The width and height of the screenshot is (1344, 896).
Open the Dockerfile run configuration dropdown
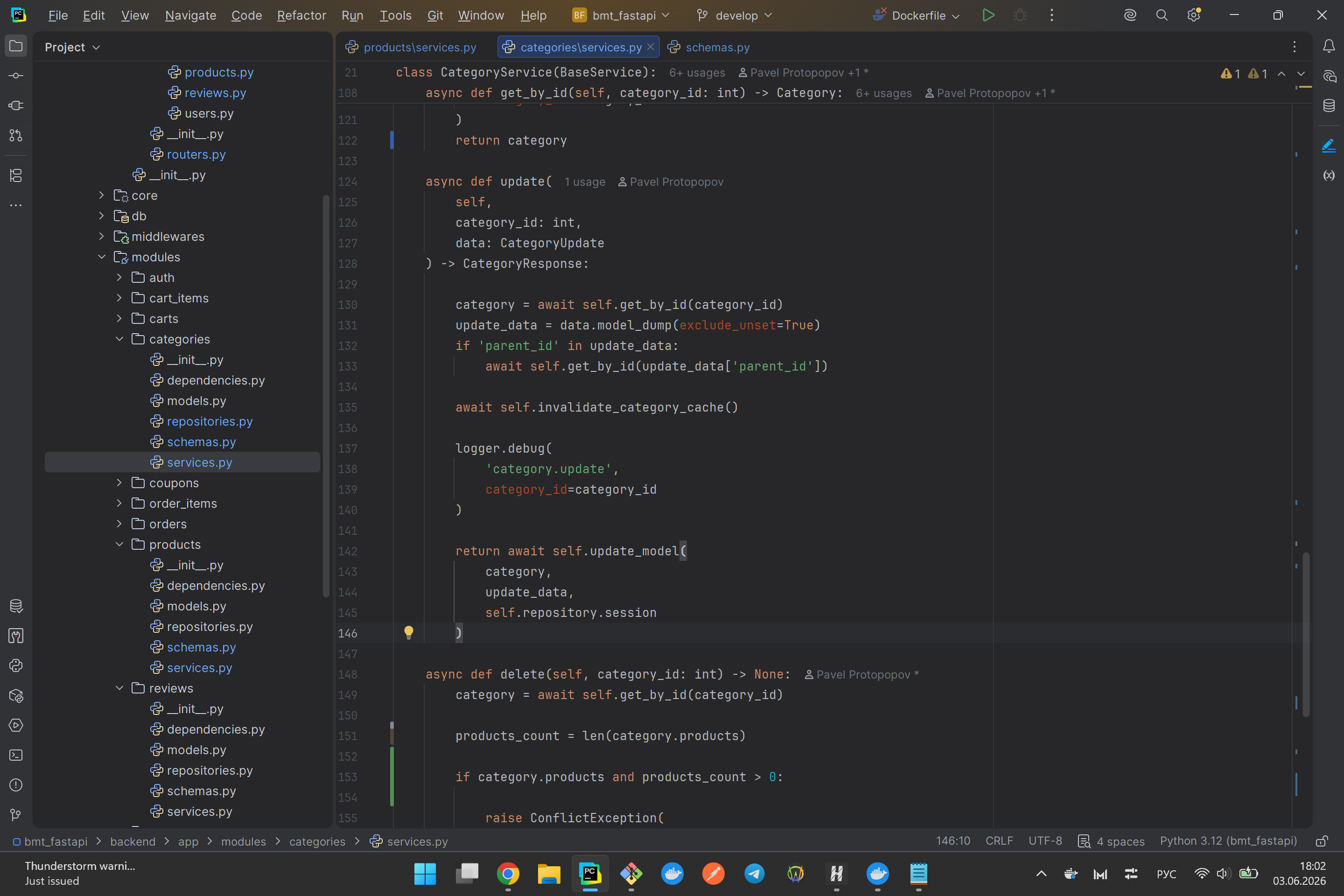917,15
